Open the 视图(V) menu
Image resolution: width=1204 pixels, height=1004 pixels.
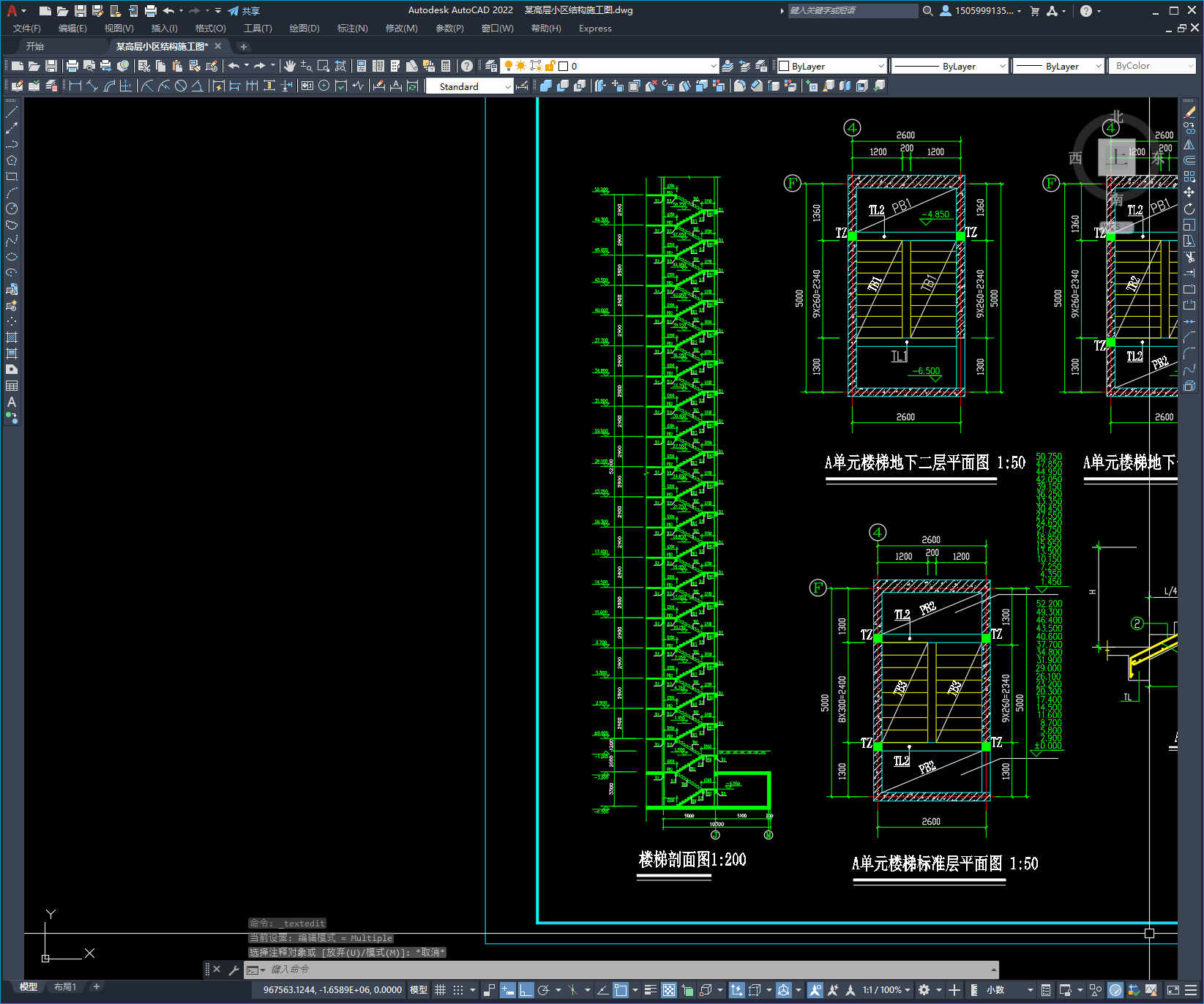(x=119, y=29)
